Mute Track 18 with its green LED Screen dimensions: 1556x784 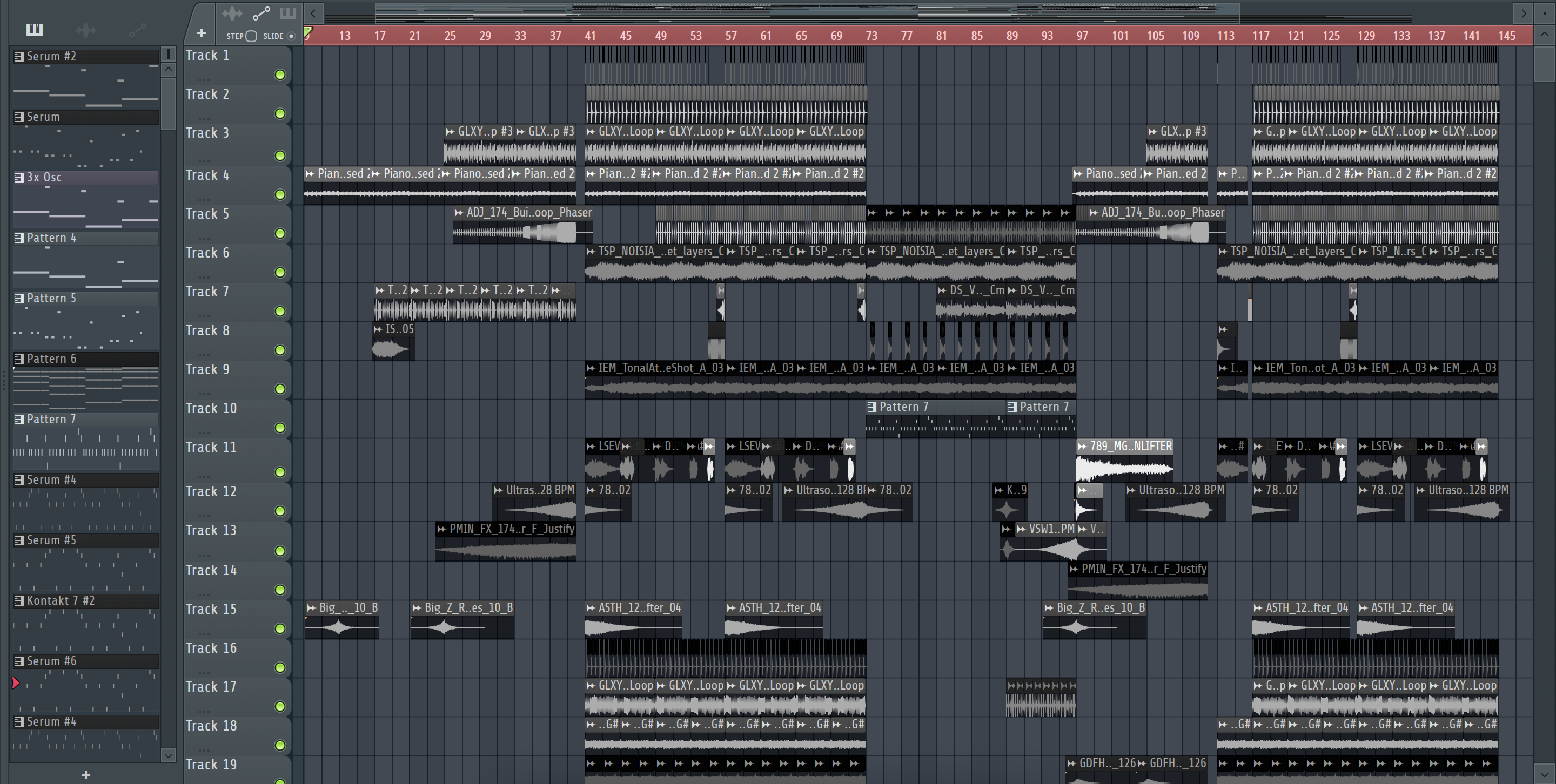point(280,745)
